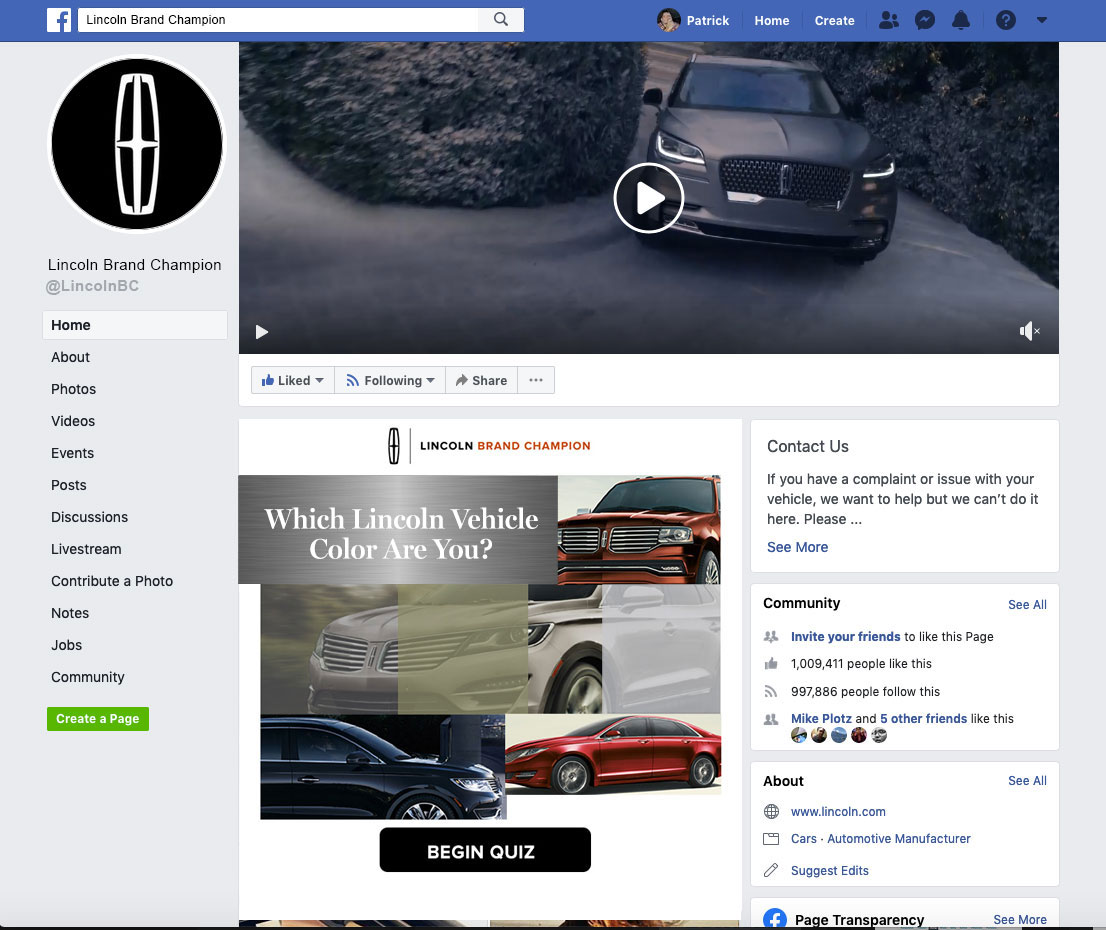
Task: Click the search magnifier icon
Action: [x=501, y=19]
